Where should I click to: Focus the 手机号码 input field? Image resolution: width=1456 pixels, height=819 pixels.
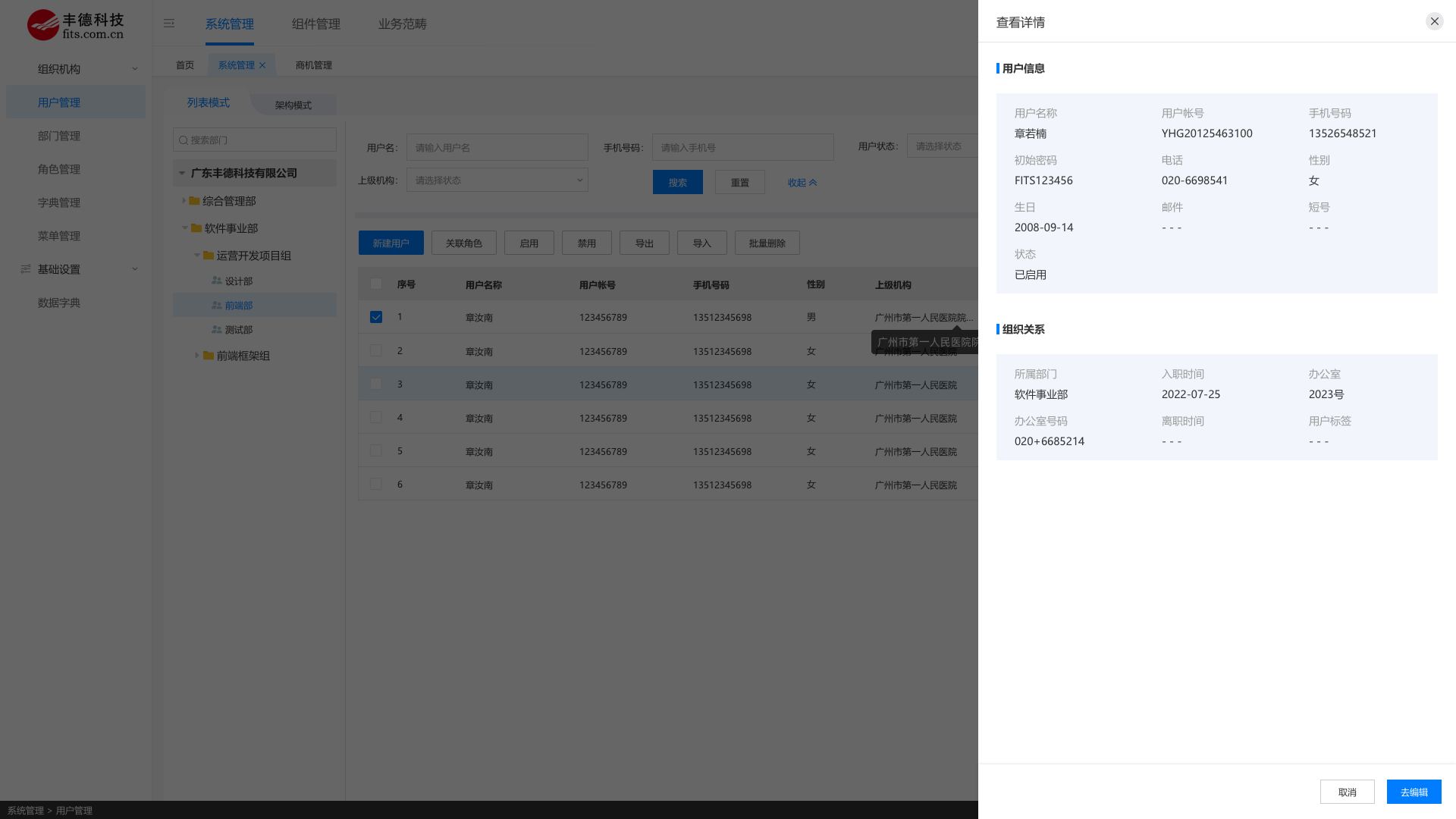point(743,147)
